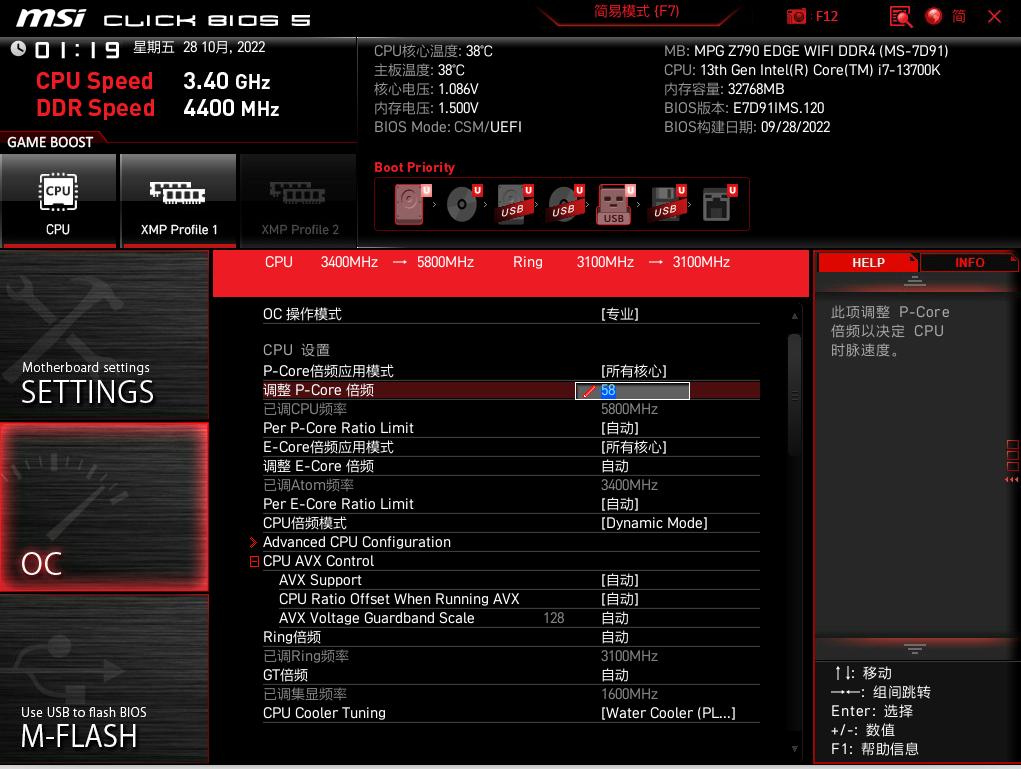Switch to EZ mode via 简易模式 (F7)

tap(636, 12)
